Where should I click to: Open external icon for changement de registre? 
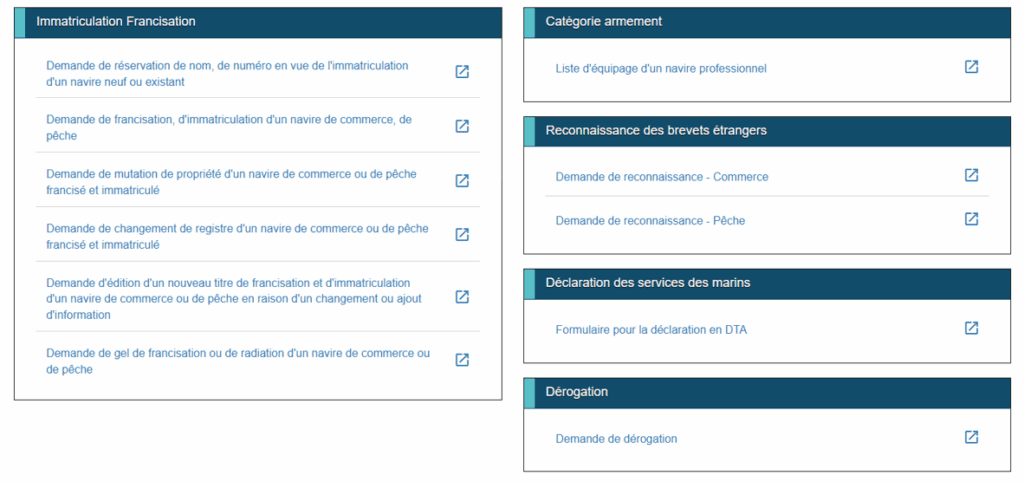(462, 235)
